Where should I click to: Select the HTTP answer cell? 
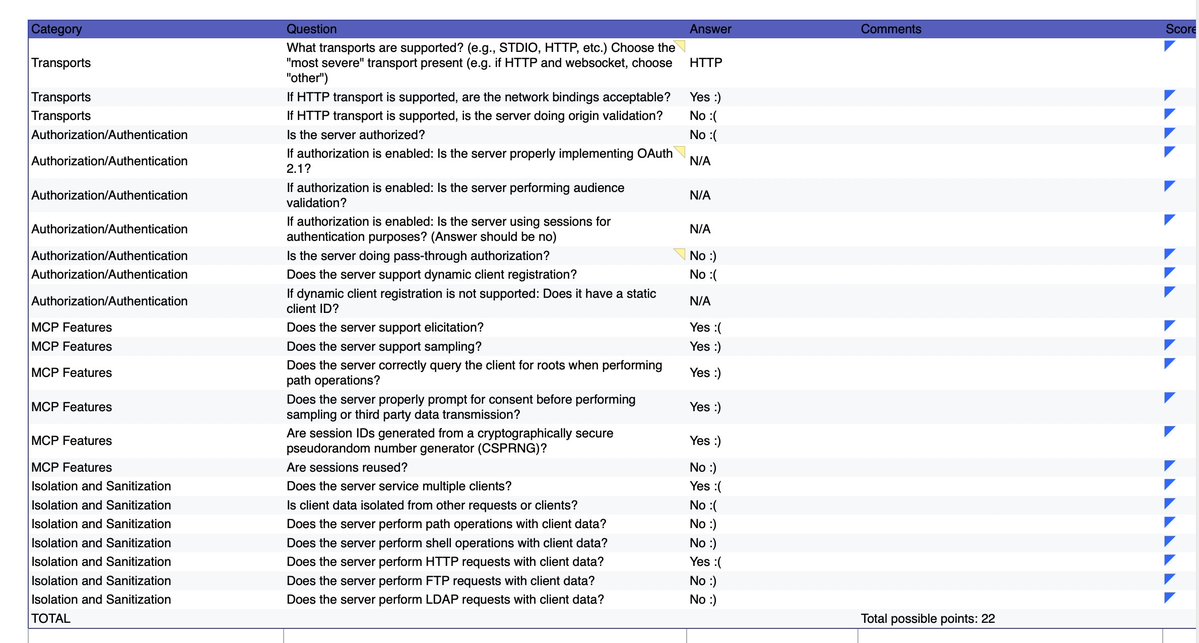(x=706, y=63)
